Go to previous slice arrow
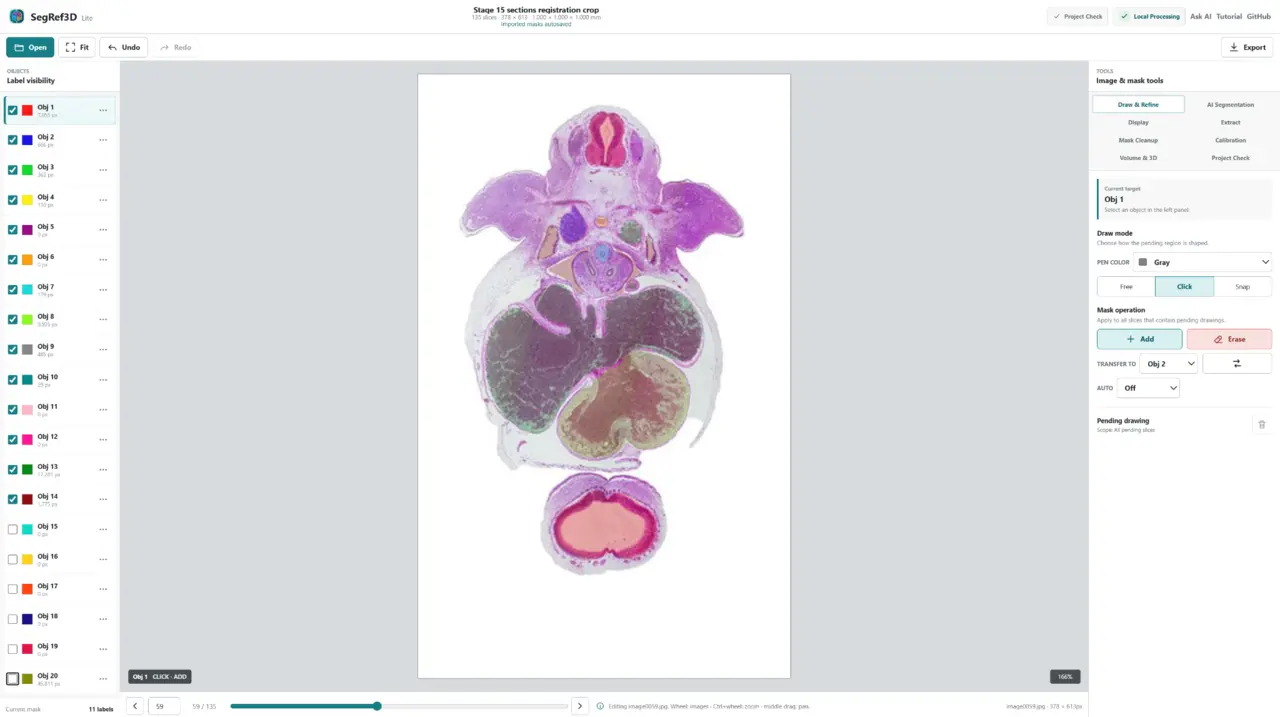Viewport: 1280px width, 717px height. [x=136, y=706]
